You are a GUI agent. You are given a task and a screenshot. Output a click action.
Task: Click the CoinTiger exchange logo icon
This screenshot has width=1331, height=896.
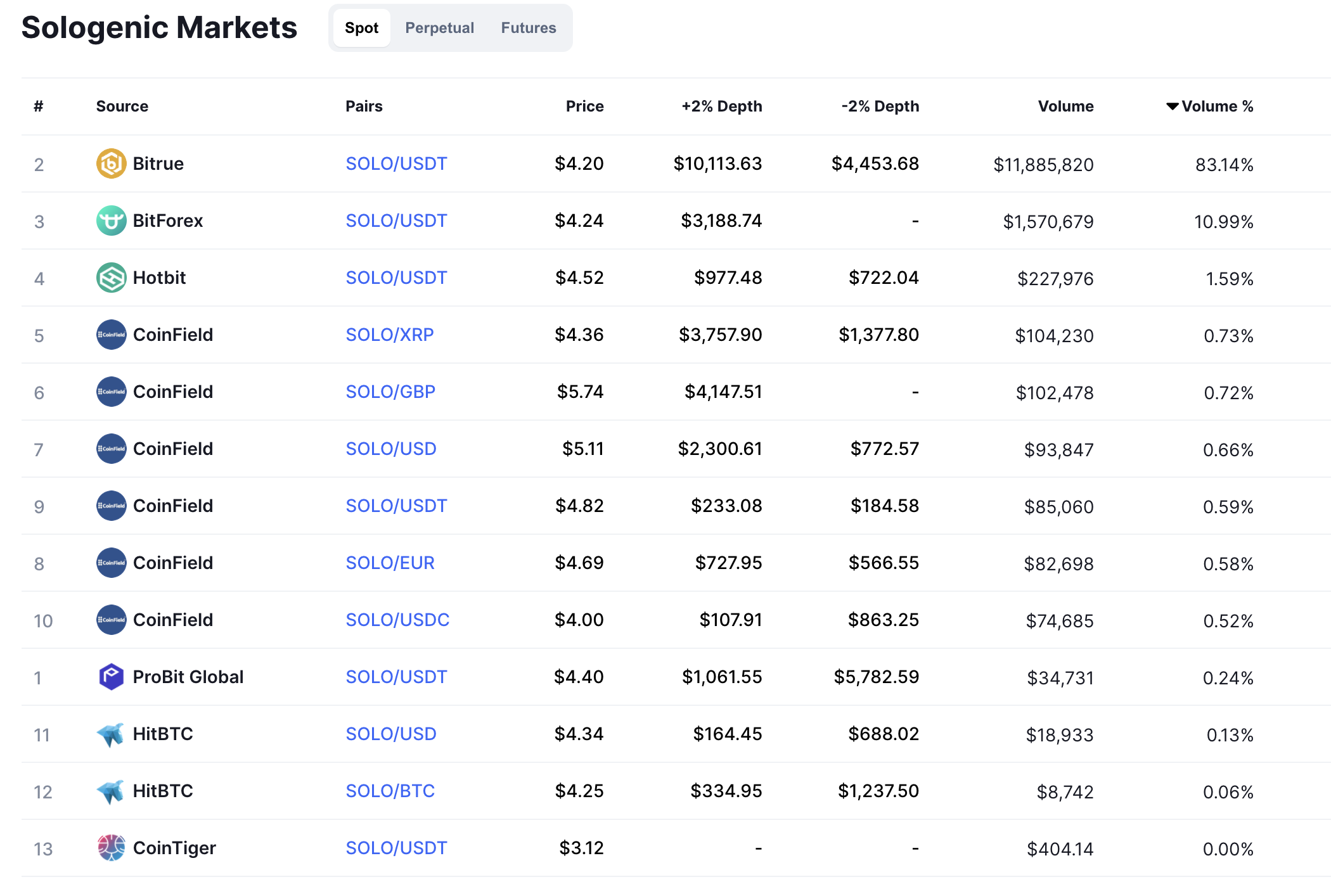click(111, 848)
